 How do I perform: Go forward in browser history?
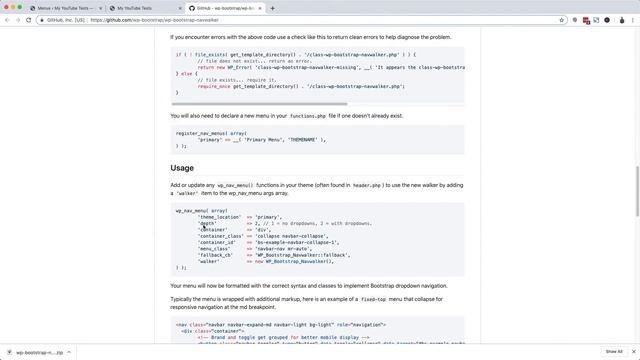18,20
